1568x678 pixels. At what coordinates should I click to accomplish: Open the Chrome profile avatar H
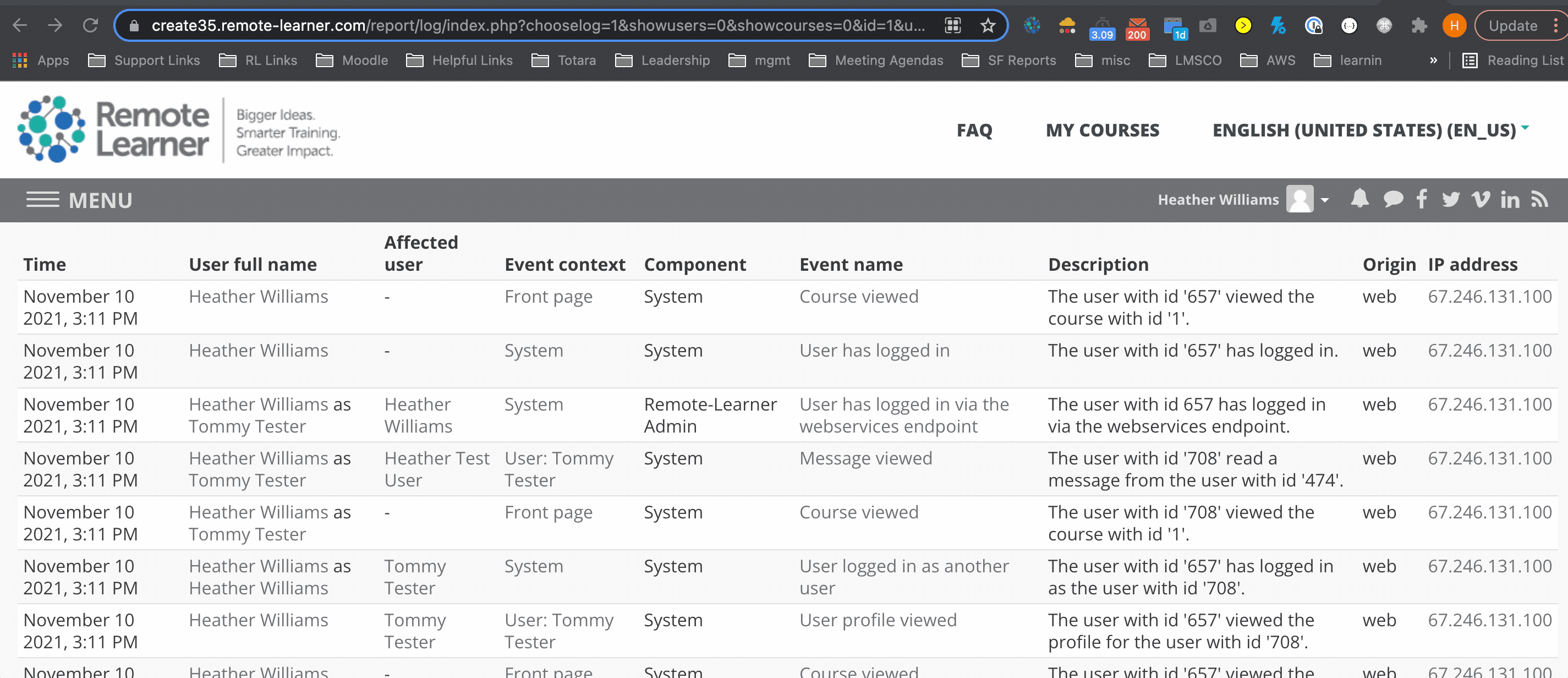pyautogui.click(x=1454, y=25)
